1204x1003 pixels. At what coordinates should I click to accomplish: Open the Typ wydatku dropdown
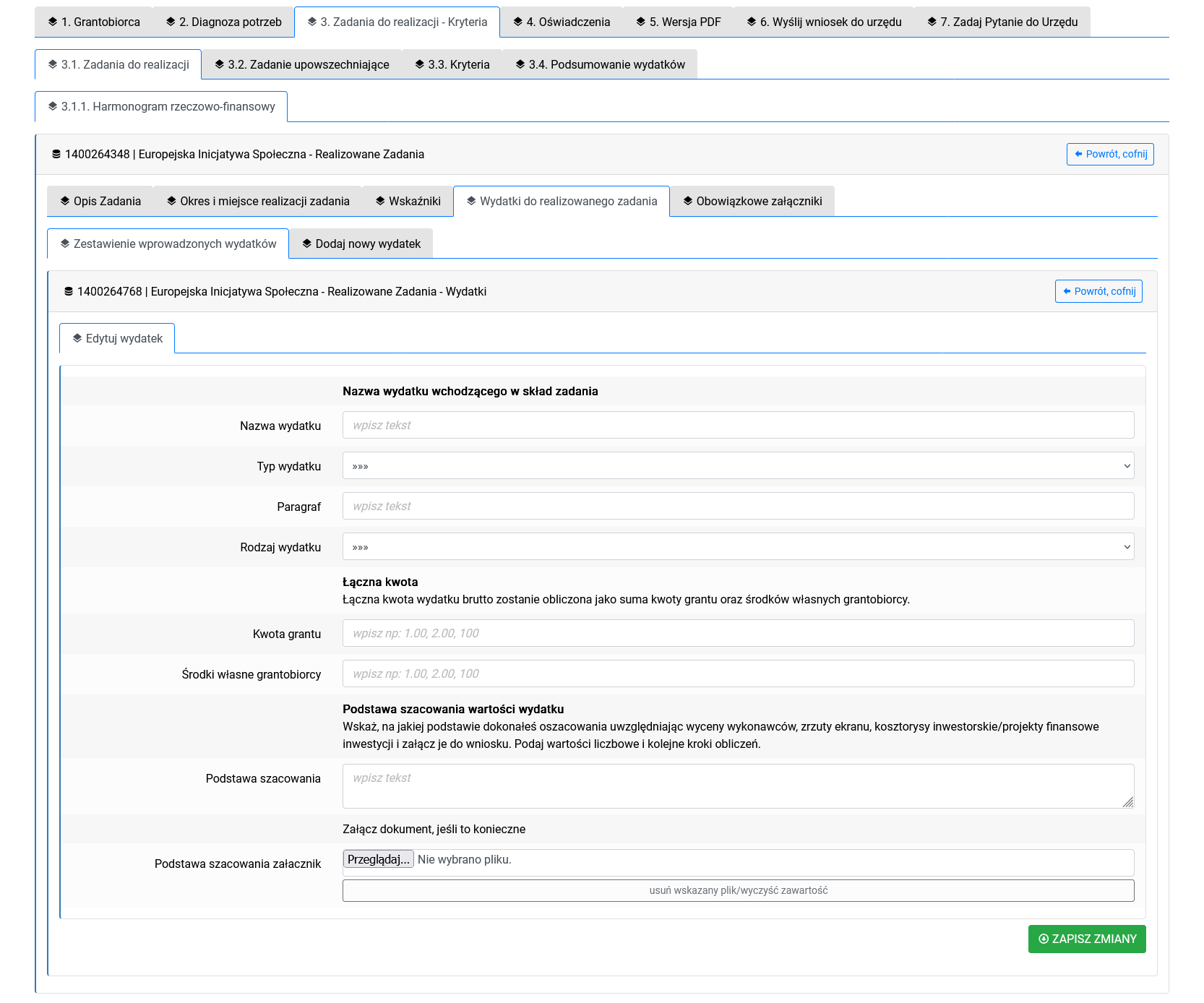point(738,466)
